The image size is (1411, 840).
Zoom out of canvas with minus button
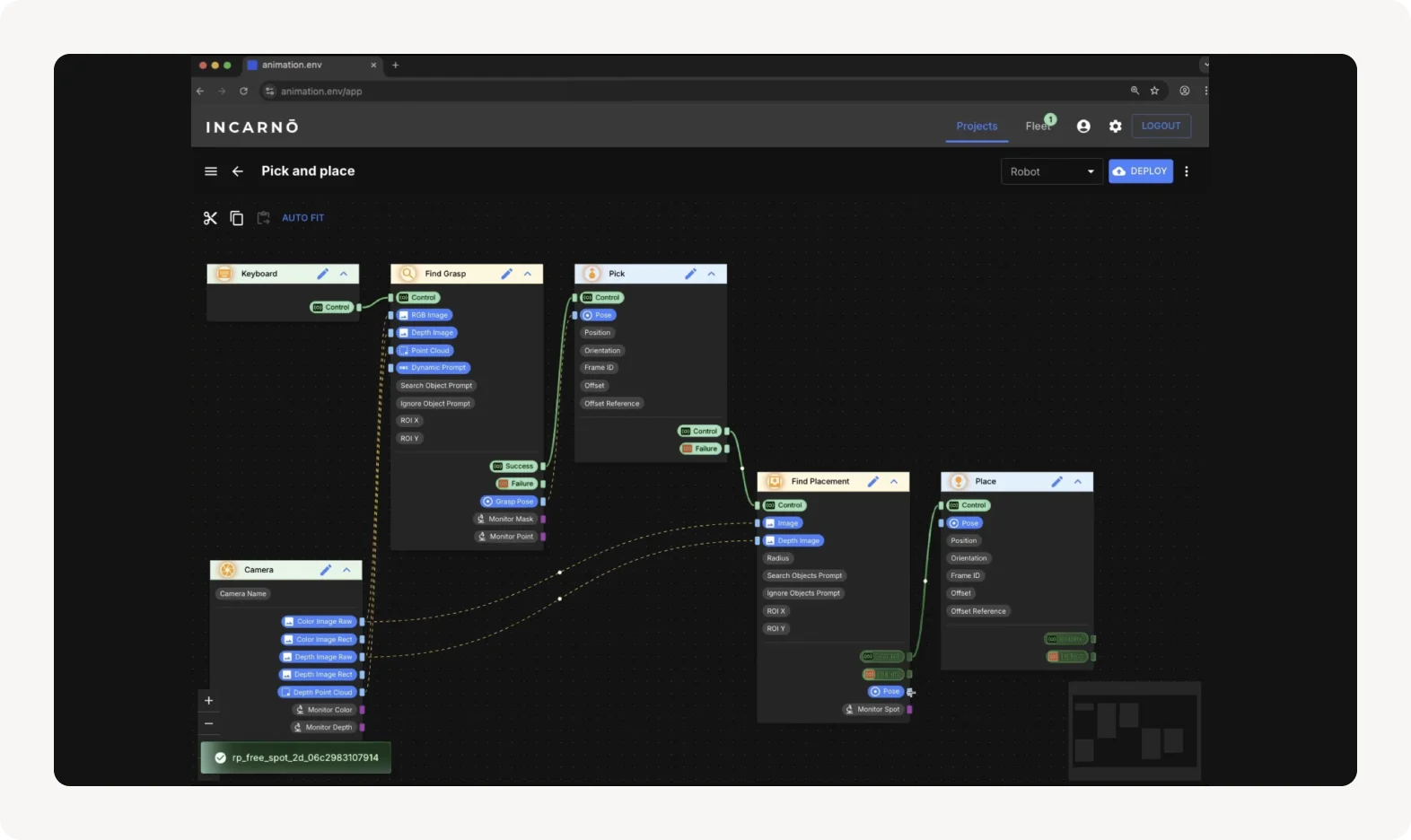209,723
